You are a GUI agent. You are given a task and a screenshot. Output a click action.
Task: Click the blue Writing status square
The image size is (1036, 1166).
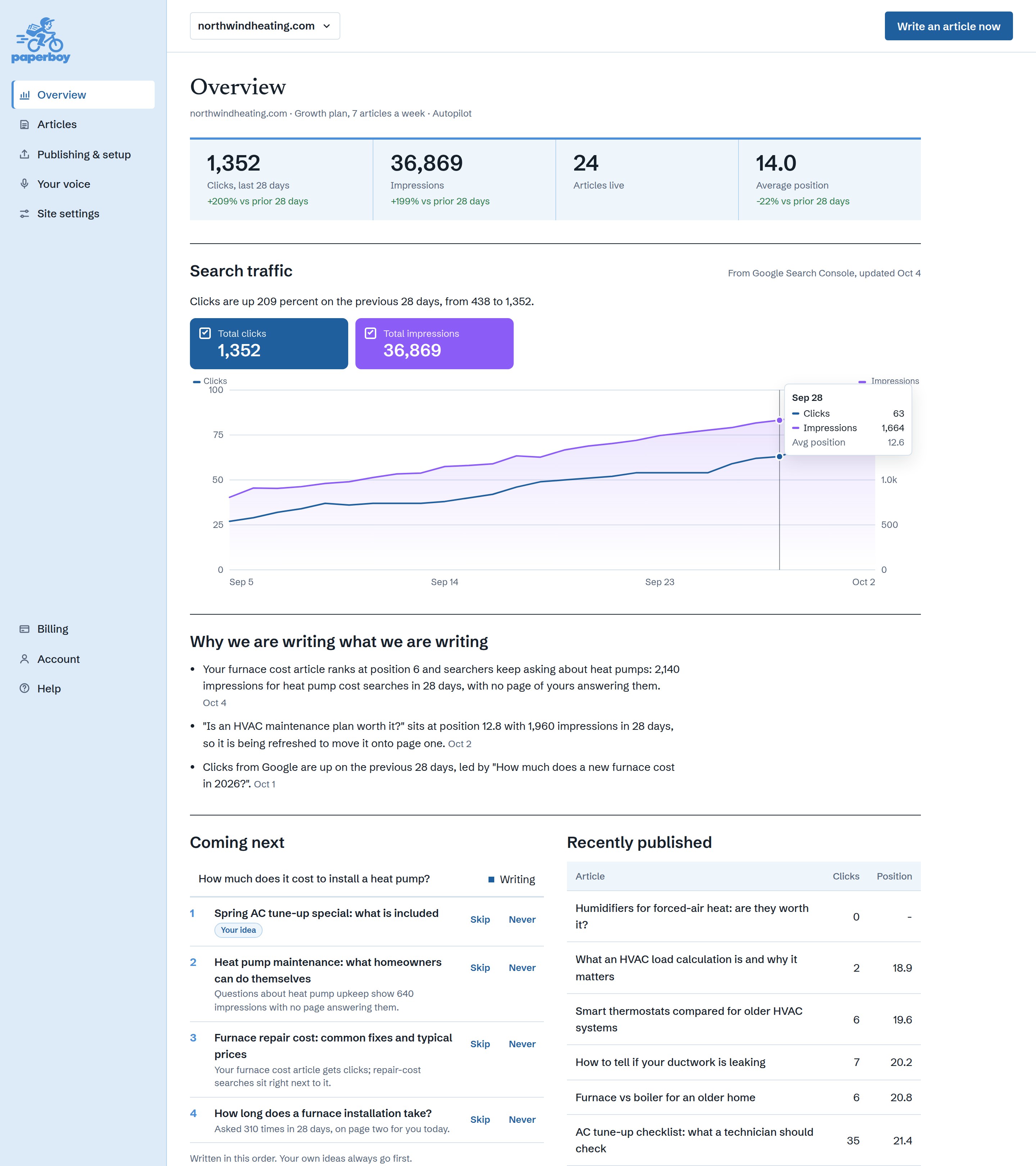[x=491, y=879]
